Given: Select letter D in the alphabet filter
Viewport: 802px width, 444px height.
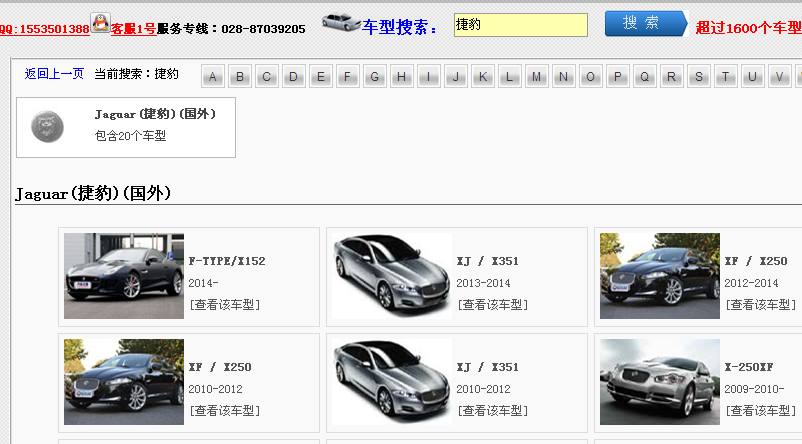Looking at the screenshot, I should (294, 76).
